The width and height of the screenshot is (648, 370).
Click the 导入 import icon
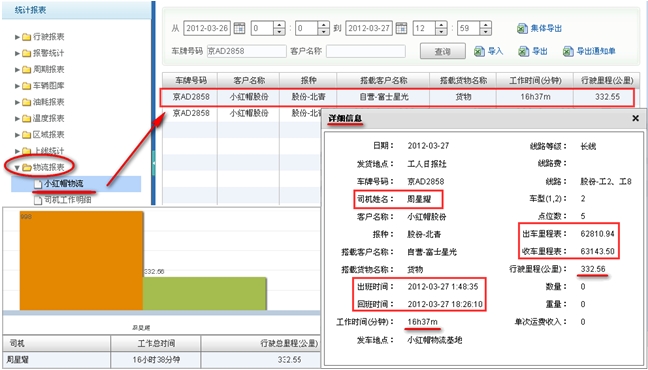coord(479,51)
